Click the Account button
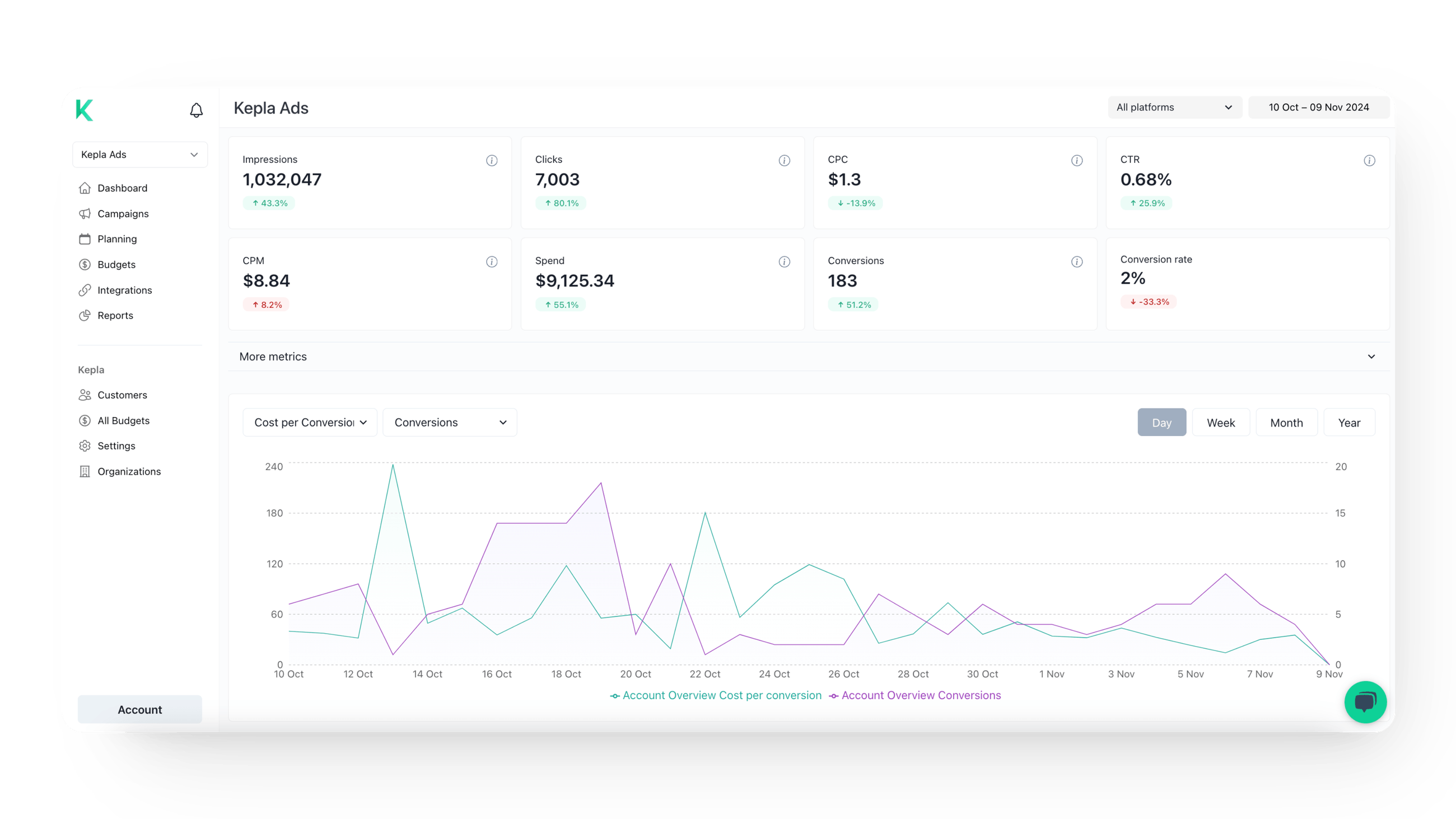Image resolution: width=1456 pixels, height=819 pixels. (139, 709)
